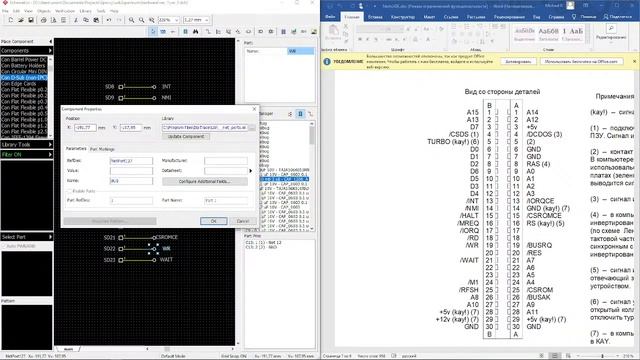Click the position X input field
Viewport: 640px width, 360px height.
(85, 128)
